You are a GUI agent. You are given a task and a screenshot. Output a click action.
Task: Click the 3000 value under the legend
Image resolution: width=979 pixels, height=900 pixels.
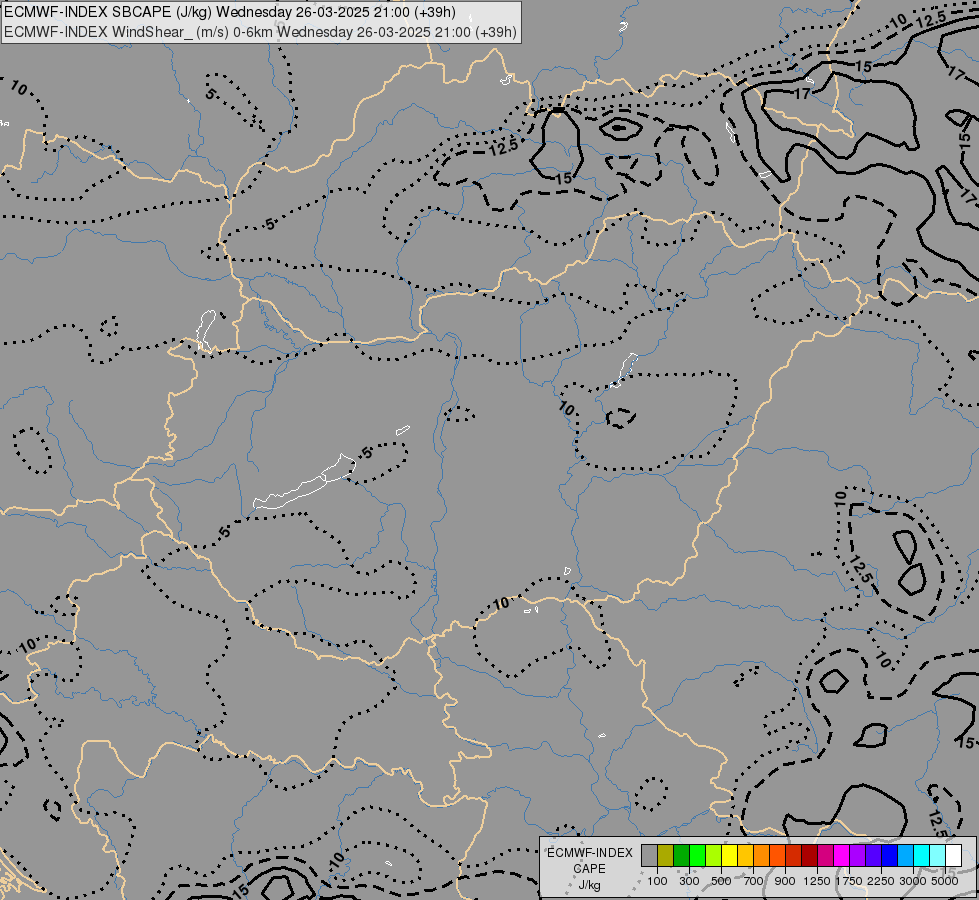click(913, 881)
